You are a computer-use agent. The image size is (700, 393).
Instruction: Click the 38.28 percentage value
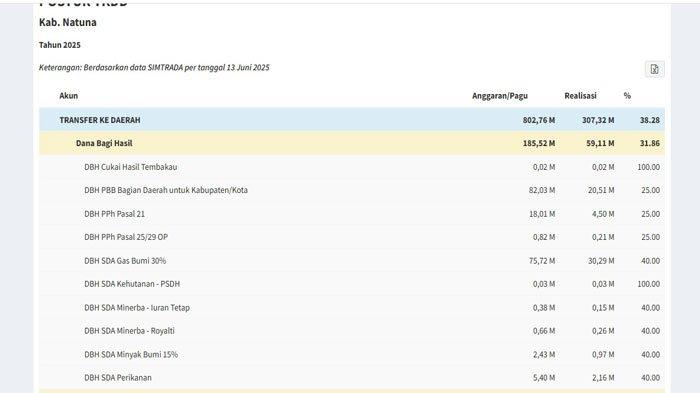tap(650, 120)
